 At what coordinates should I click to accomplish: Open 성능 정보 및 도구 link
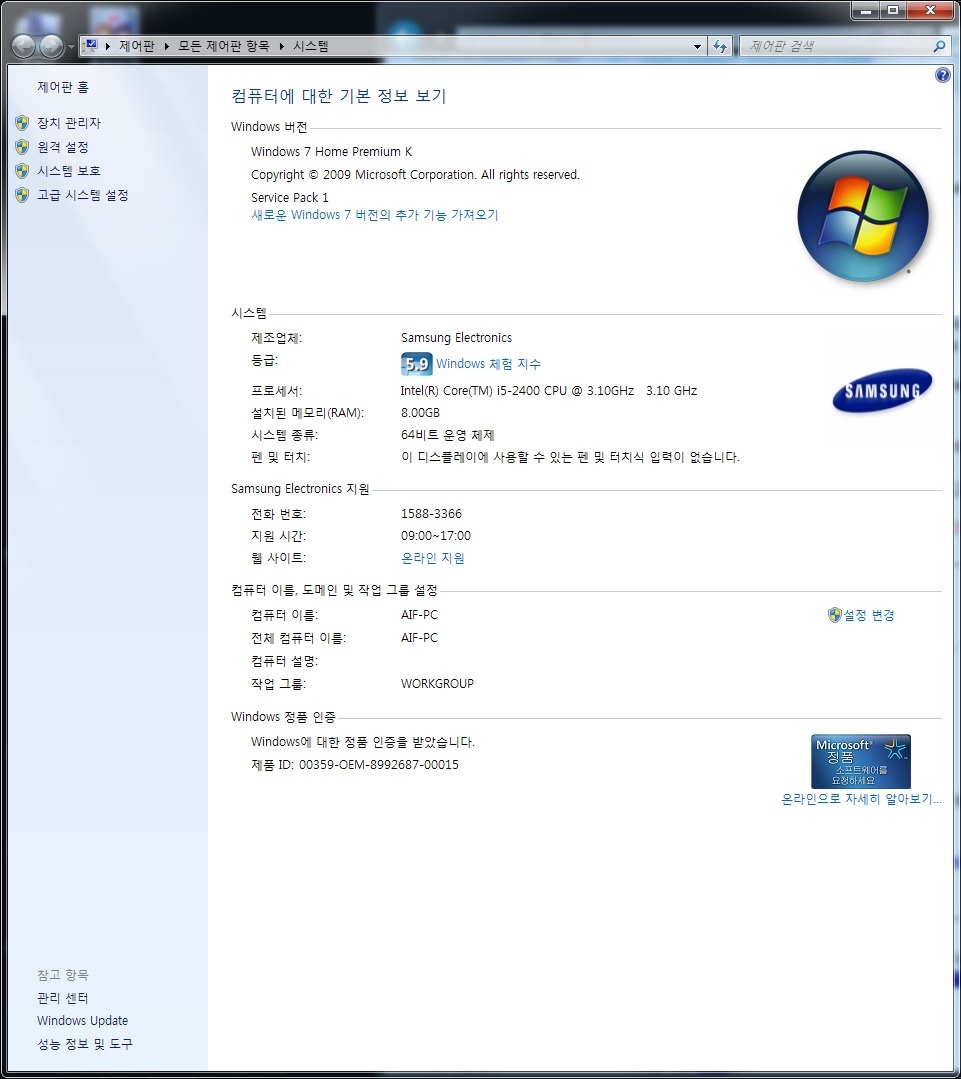point(85,1044)
